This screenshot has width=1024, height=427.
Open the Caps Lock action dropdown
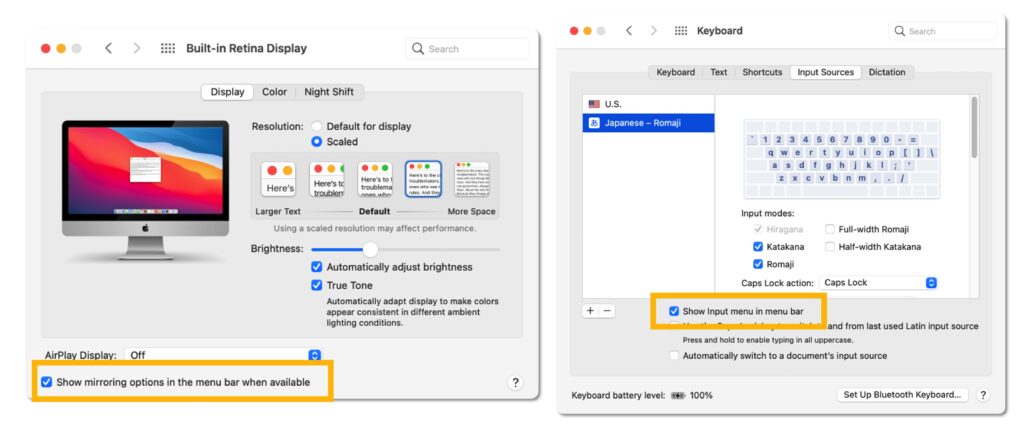coord(931,283)
